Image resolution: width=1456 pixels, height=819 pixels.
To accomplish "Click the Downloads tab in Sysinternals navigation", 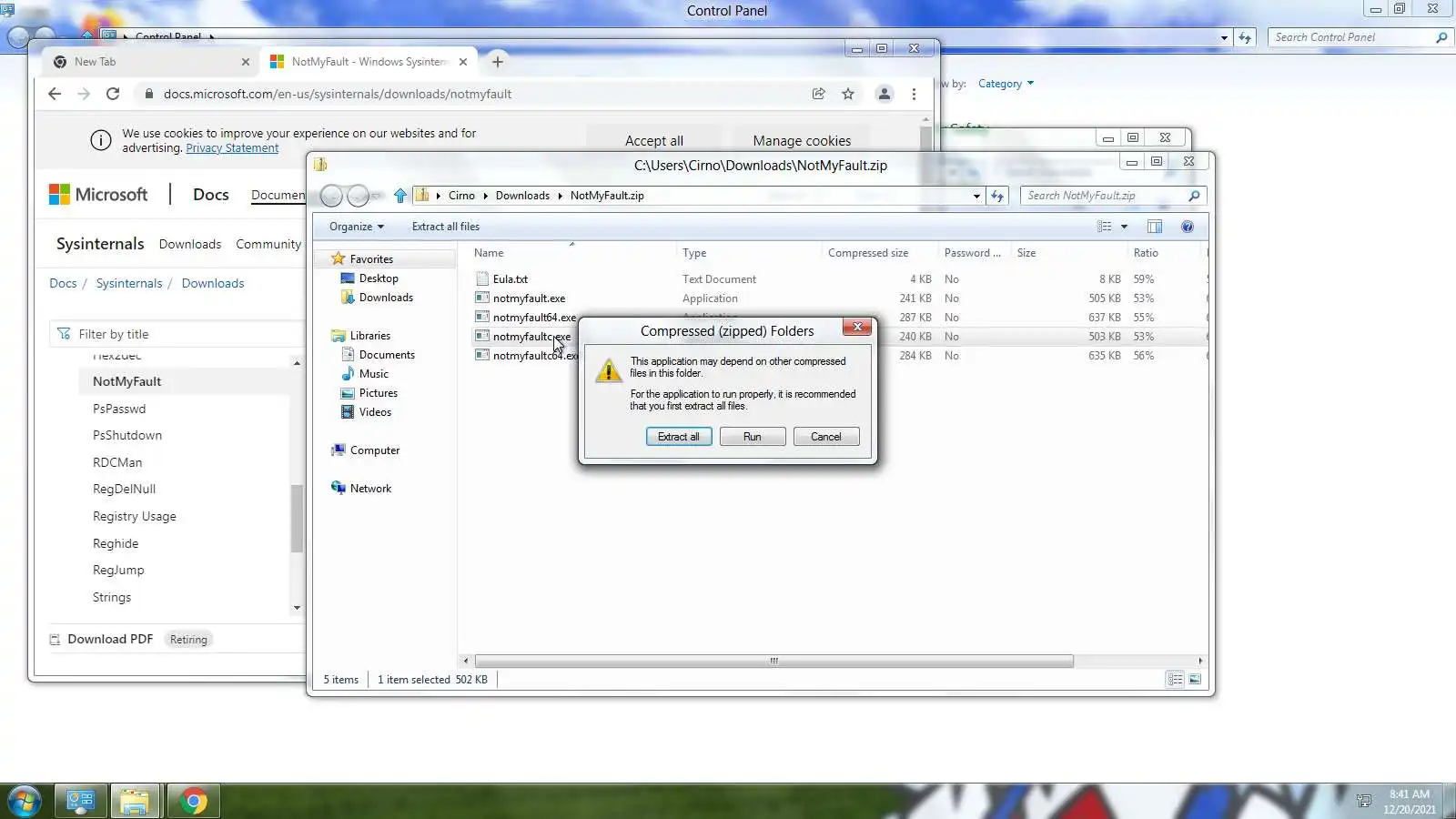I will [190, 244].
